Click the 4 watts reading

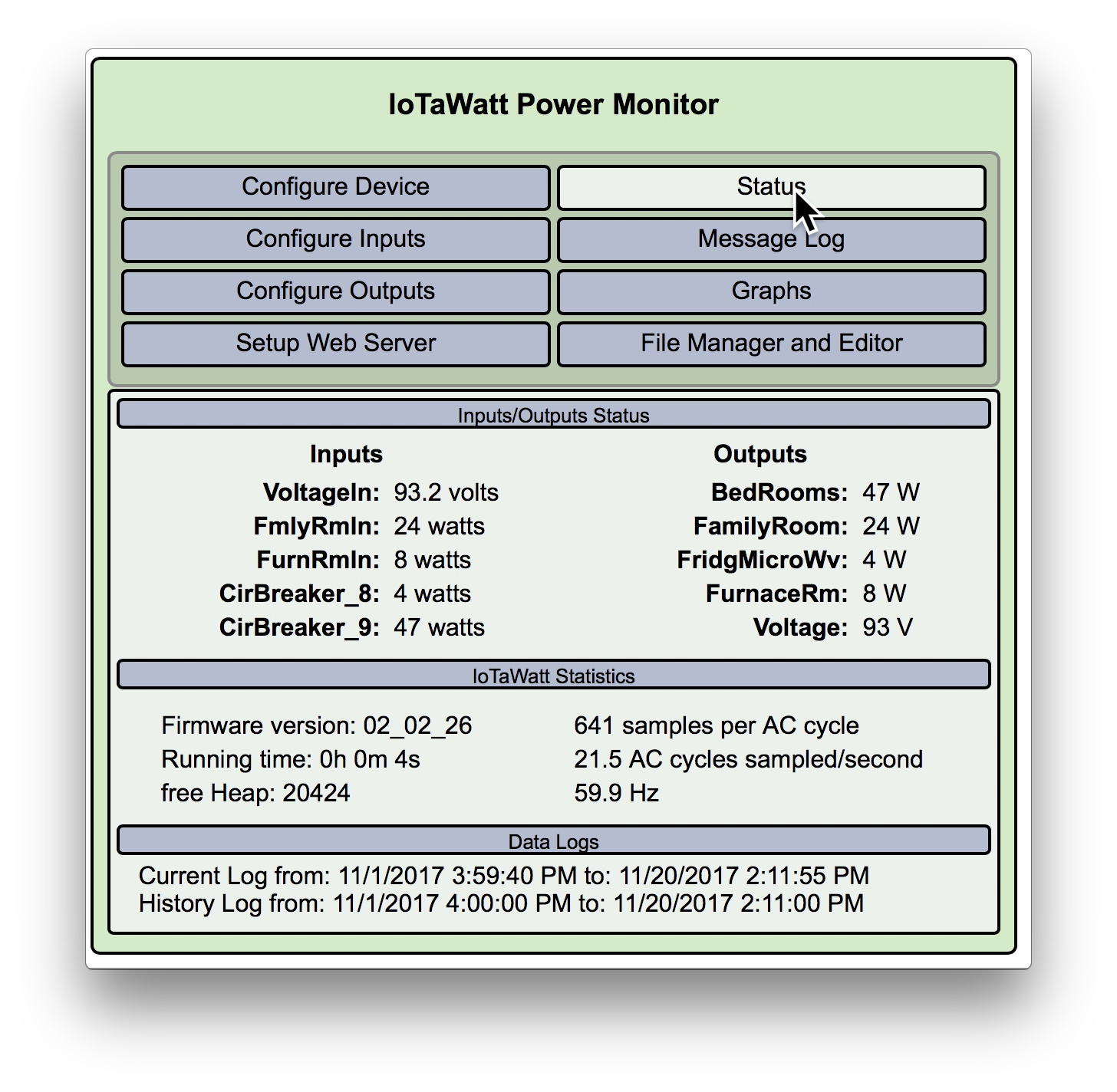point(433,594)
